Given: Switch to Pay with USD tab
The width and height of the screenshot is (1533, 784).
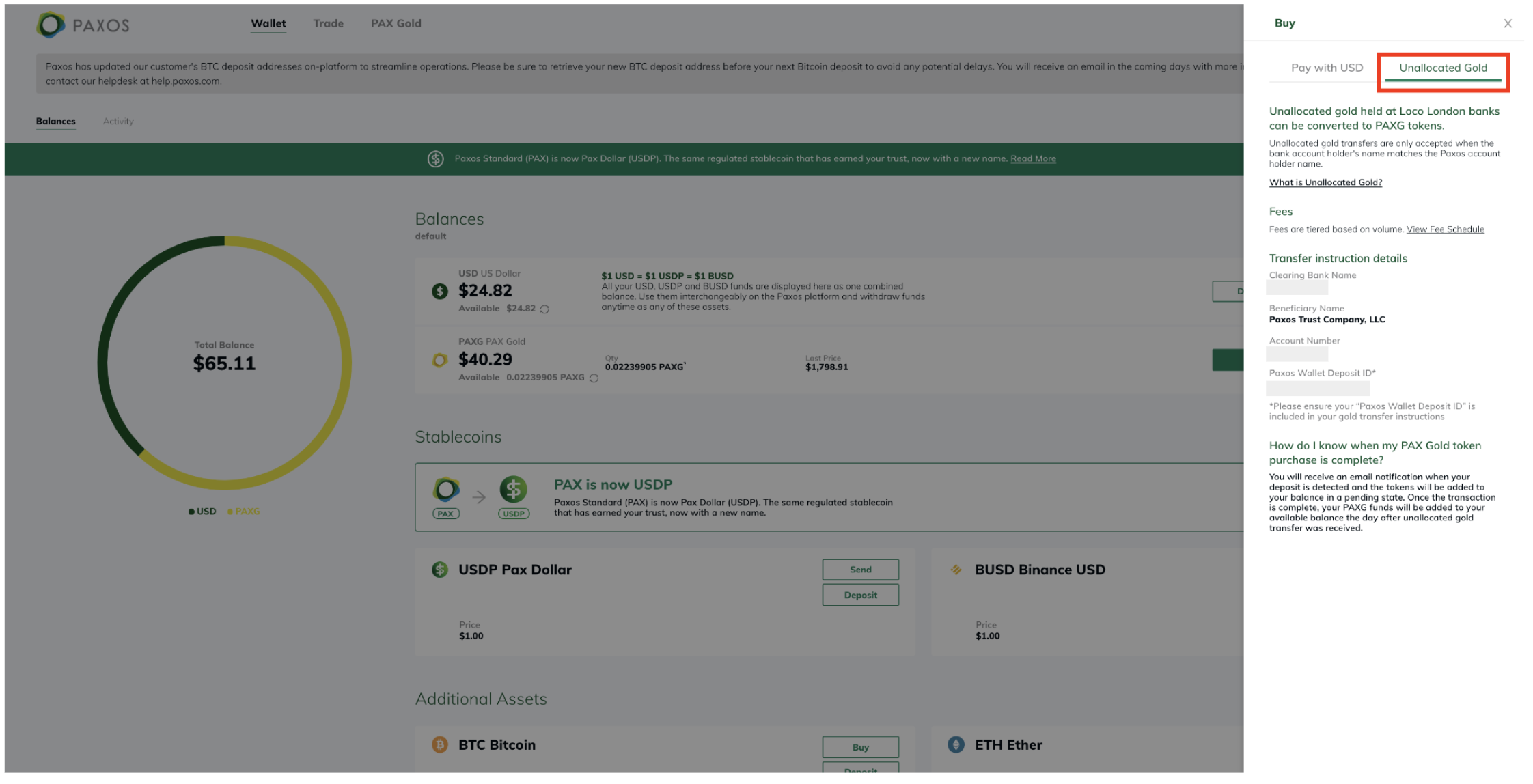Looking at the screenshot, I should click(x=1327, y=68).
